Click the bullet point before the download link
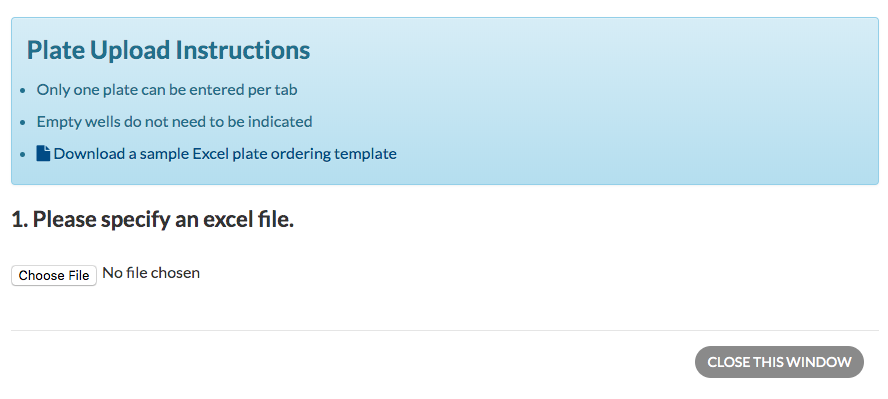This screenshot has height=399, width=888. pyautogui.click(x=23, y=155)
